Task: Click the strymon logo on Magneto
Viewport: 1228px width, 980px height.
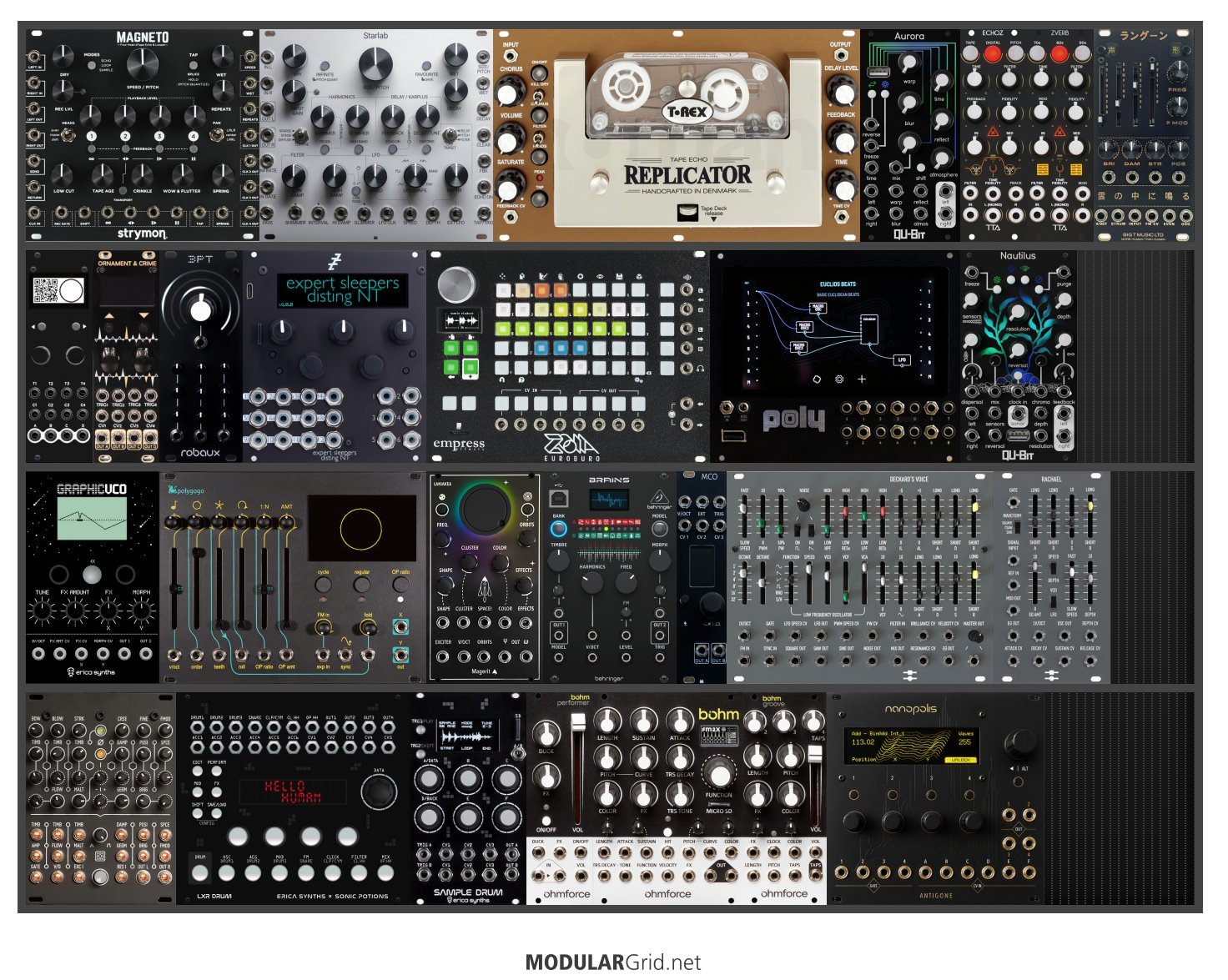Action: point(142,234)
